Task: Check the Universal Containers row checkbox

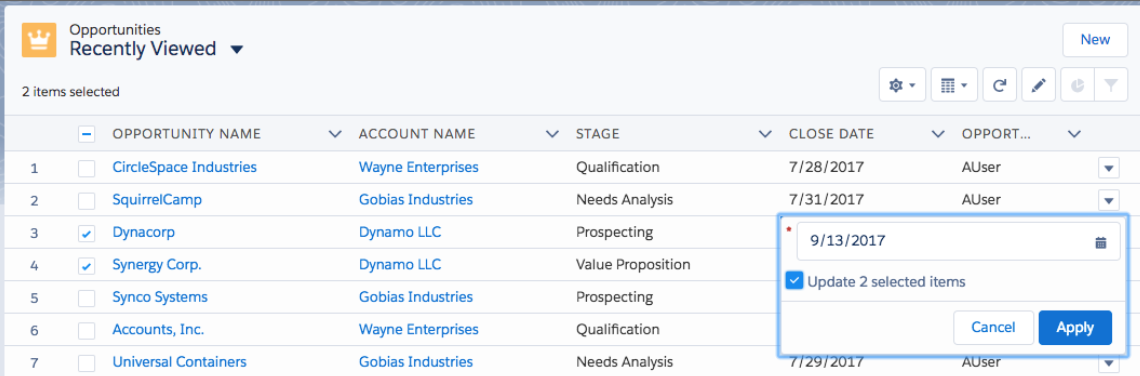Action: (x=87, y=362)
